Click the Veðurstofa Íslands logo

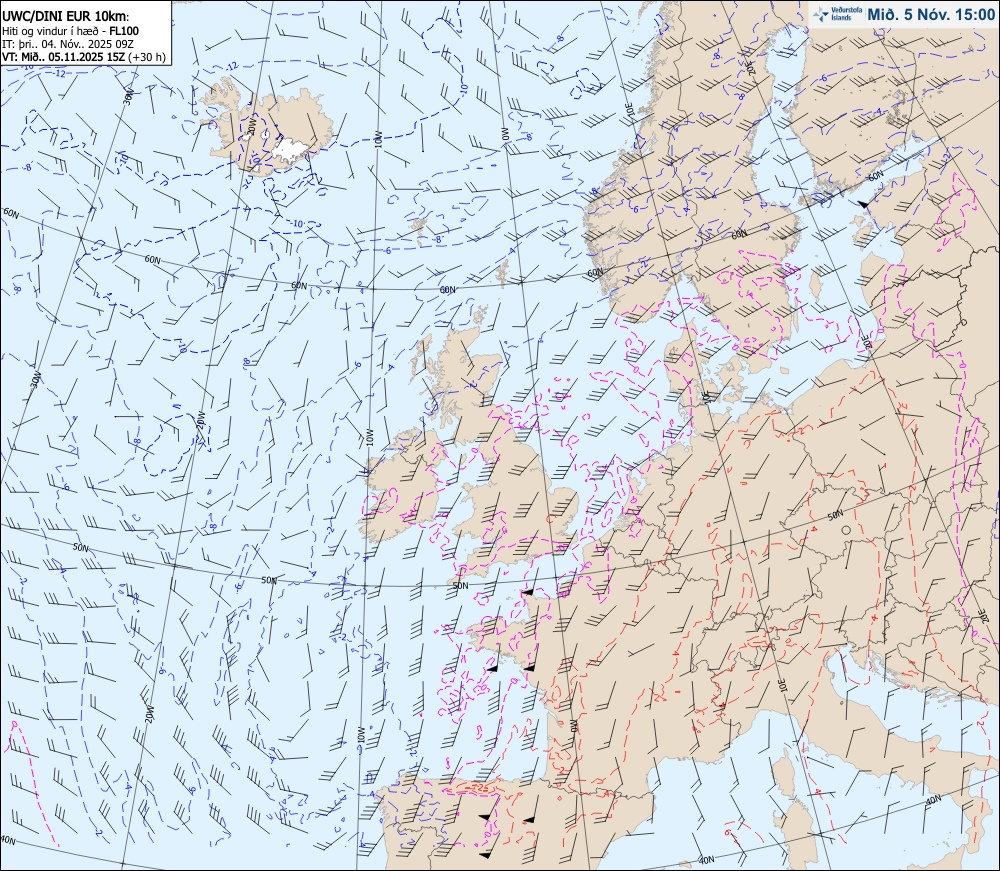coord(837,14)
